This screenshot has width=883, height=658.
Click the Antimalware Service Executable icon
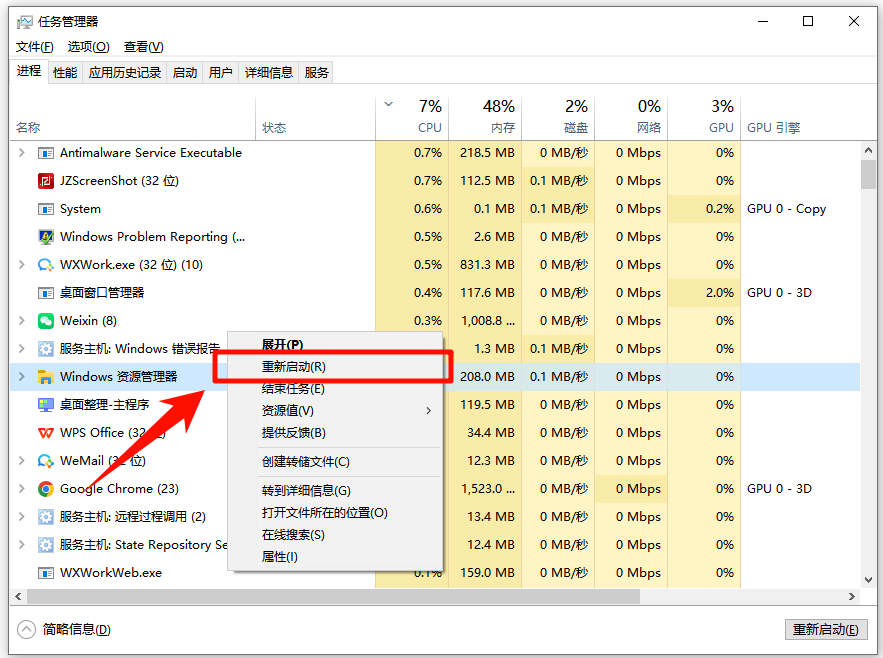click(45, 153)
